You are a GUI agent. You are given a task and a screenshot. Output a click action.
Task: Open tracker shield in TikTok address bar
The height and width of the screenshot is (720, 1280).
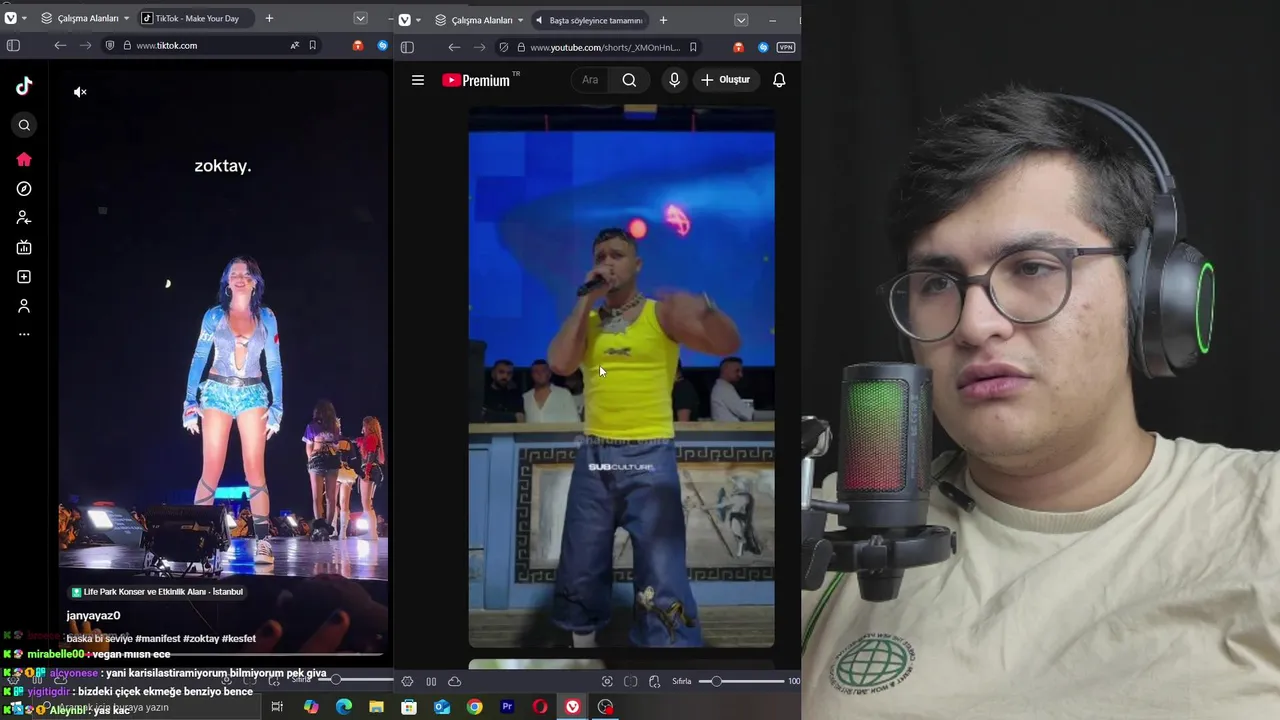tap(110, 45)
